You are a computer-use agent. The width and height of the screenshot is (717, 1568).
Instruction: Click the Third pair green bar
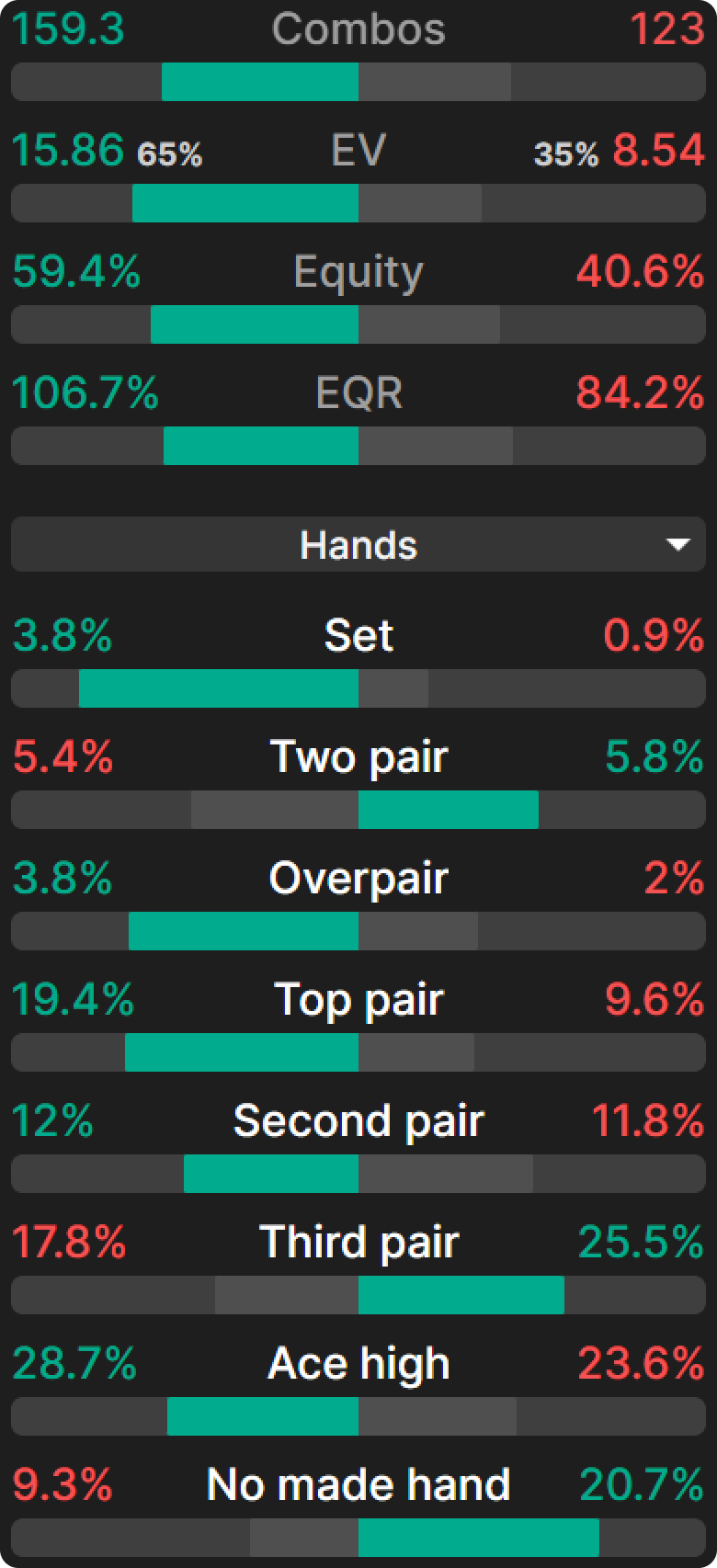(461, 1295)
